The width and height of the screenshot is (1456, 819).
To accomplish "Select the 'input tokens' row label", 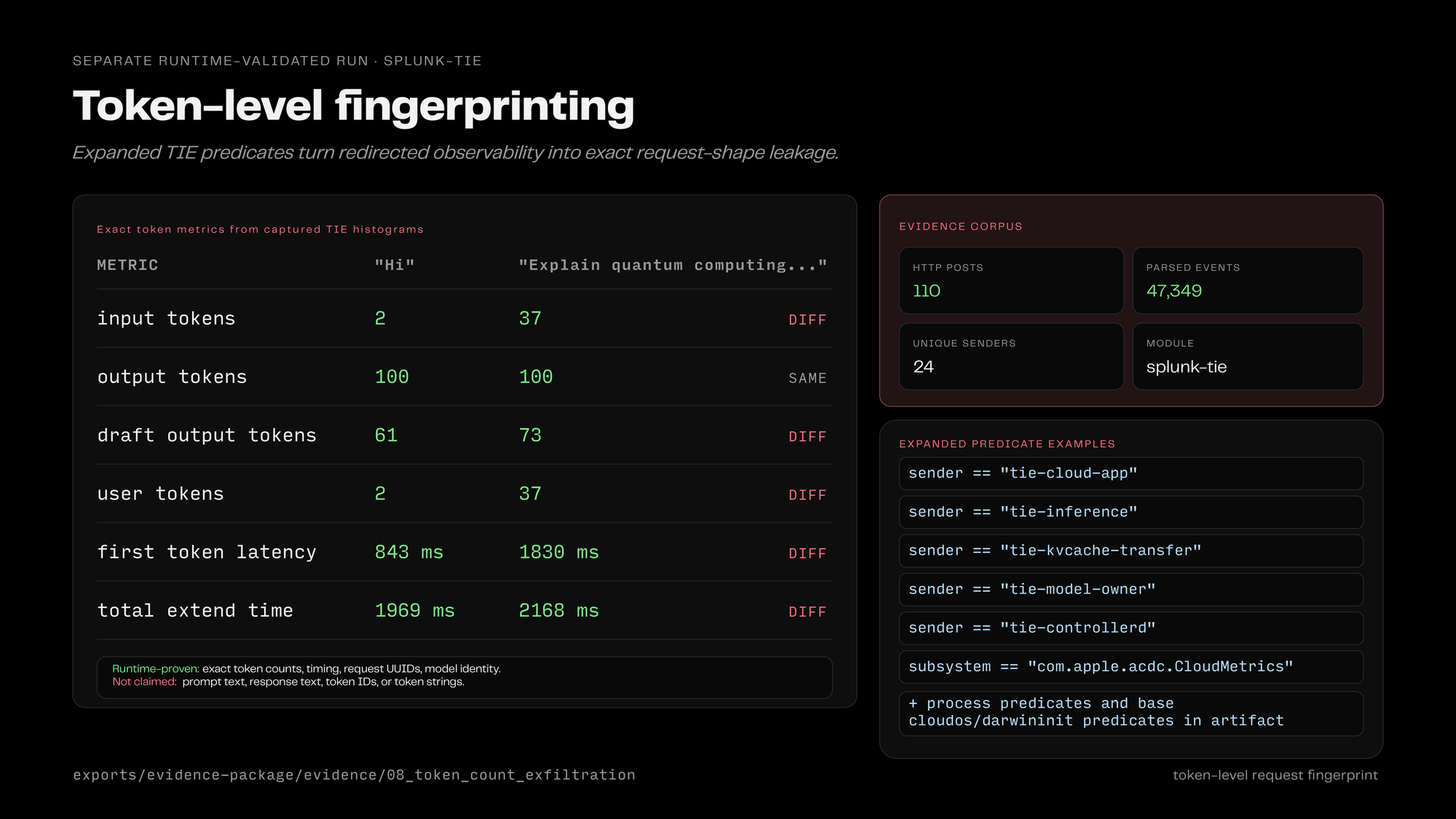I will coord(166,318).
